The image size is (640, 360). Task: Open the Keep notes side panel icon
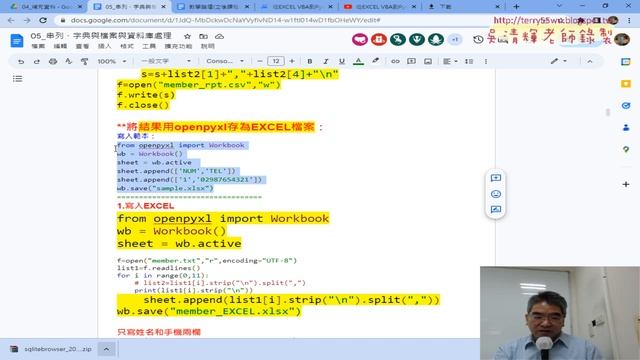[626, 84]
